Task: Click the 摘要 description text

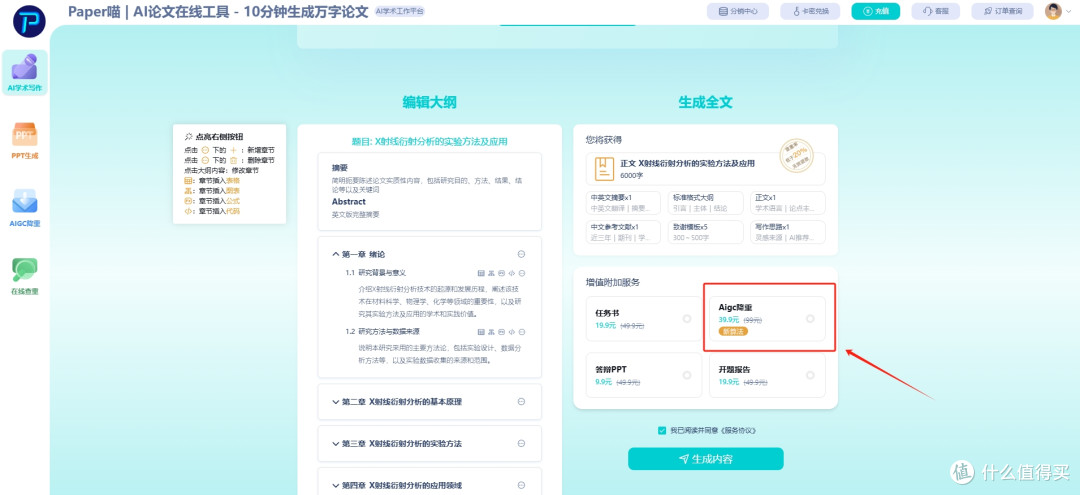Action: [427, 185]
